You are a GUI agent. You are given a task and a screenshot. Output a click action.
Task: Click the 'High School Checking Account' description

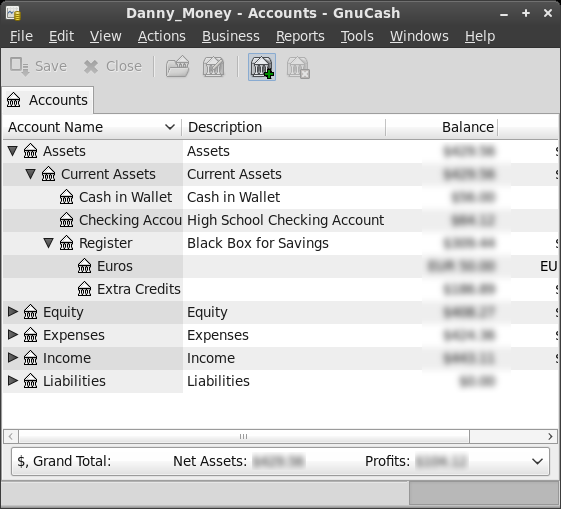pos(286,220)
